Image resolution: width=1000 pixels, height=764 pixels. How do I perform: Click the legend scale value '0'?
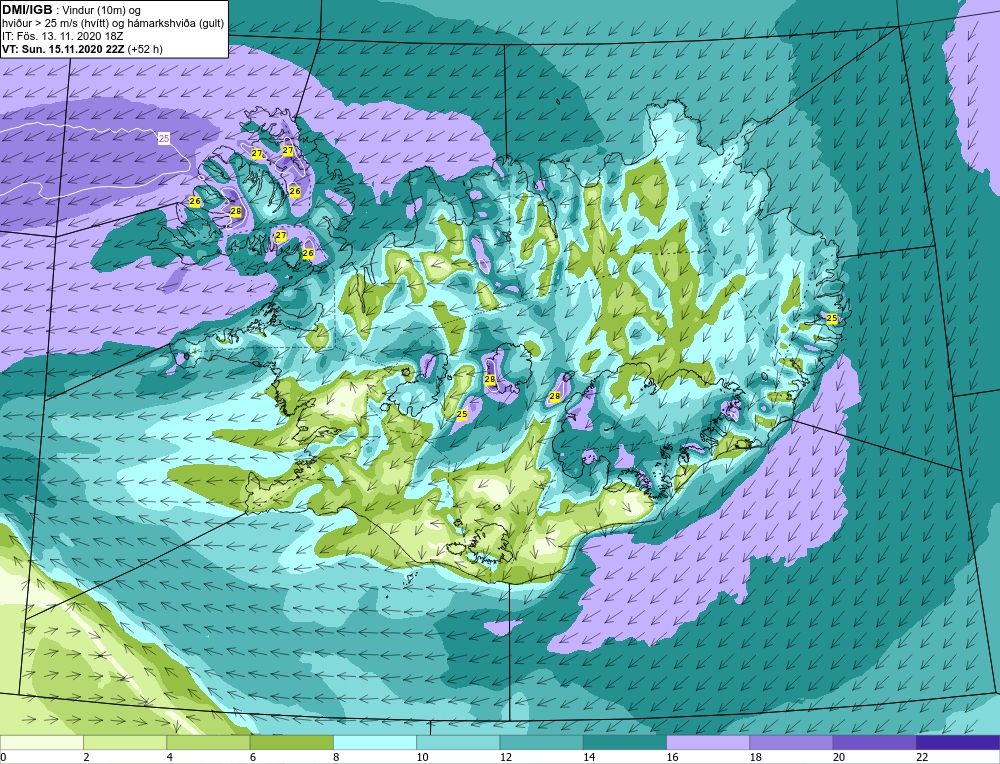(3, 757)
